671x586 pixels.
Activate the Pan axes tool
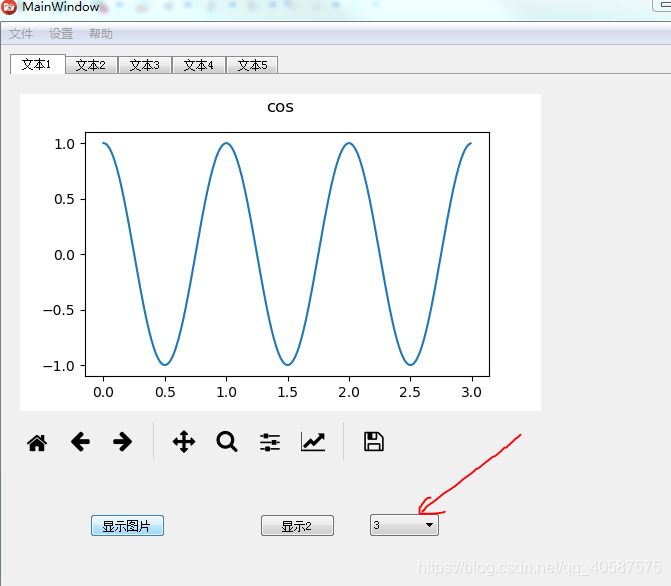184,442
